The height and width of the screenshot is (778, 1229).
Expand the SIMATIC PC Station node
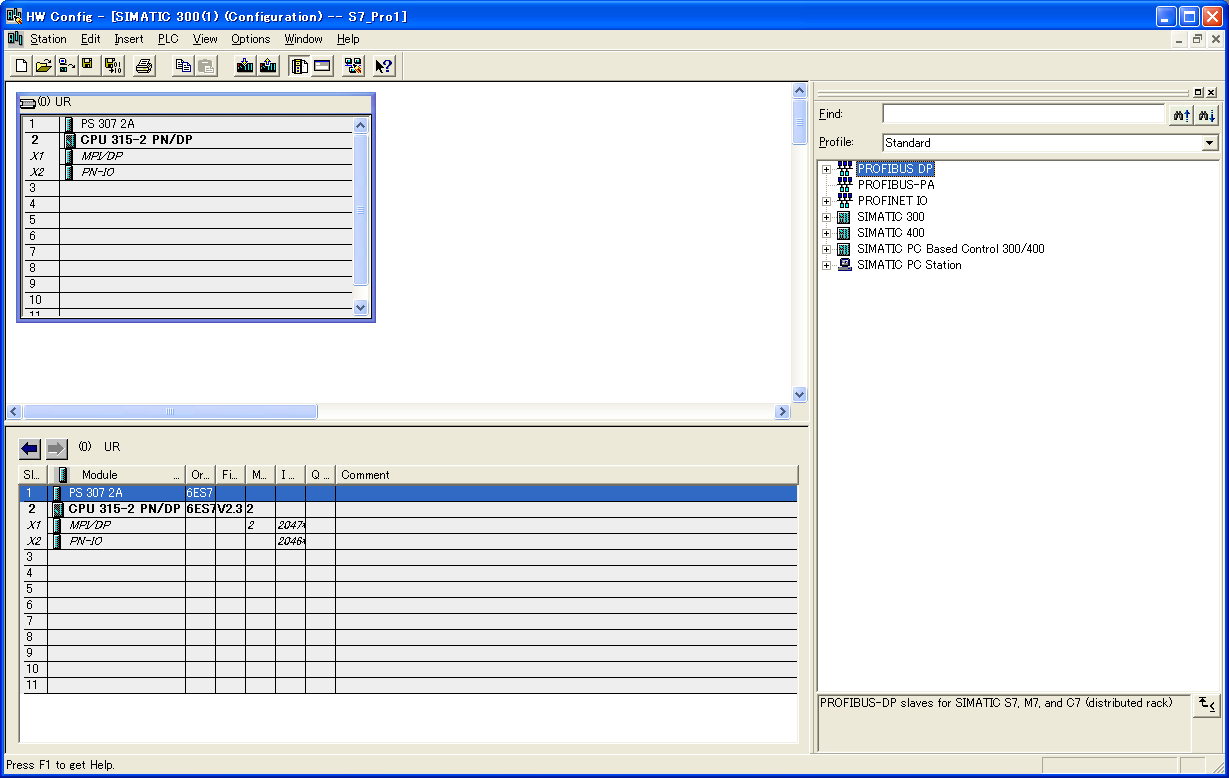pos(827,265)
